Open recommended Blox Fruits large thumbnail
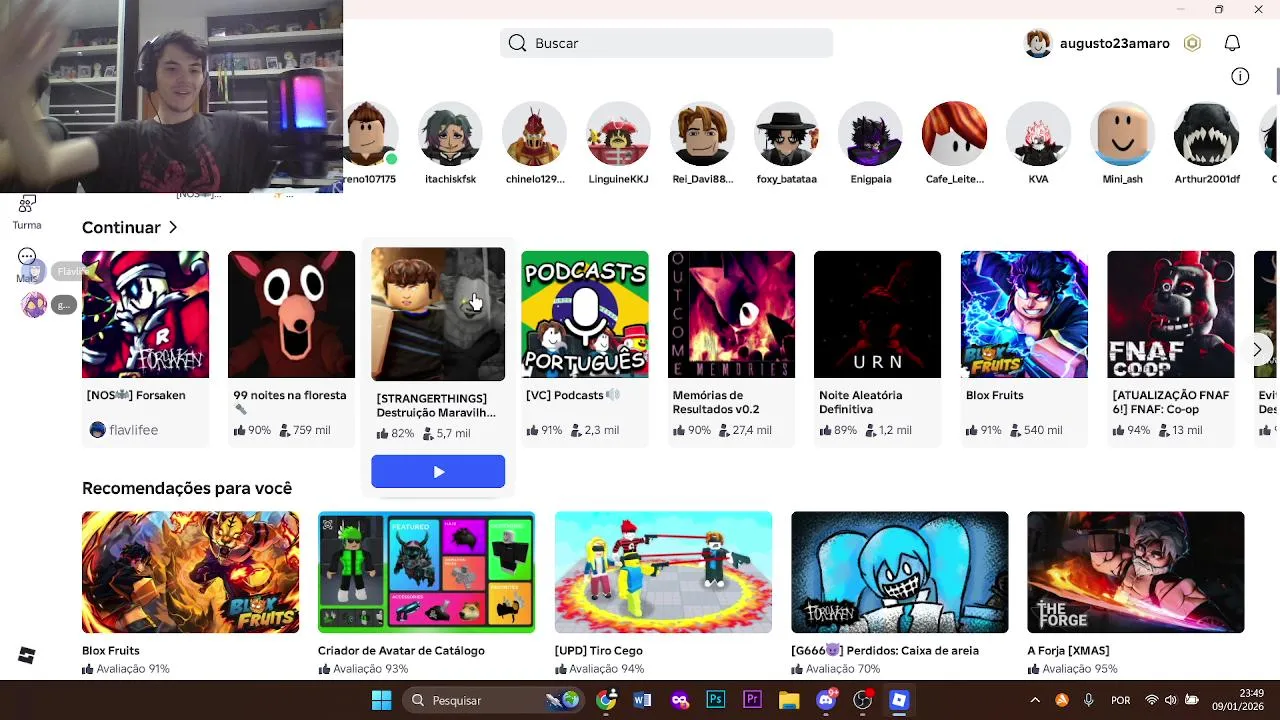 tap(190, 572)
